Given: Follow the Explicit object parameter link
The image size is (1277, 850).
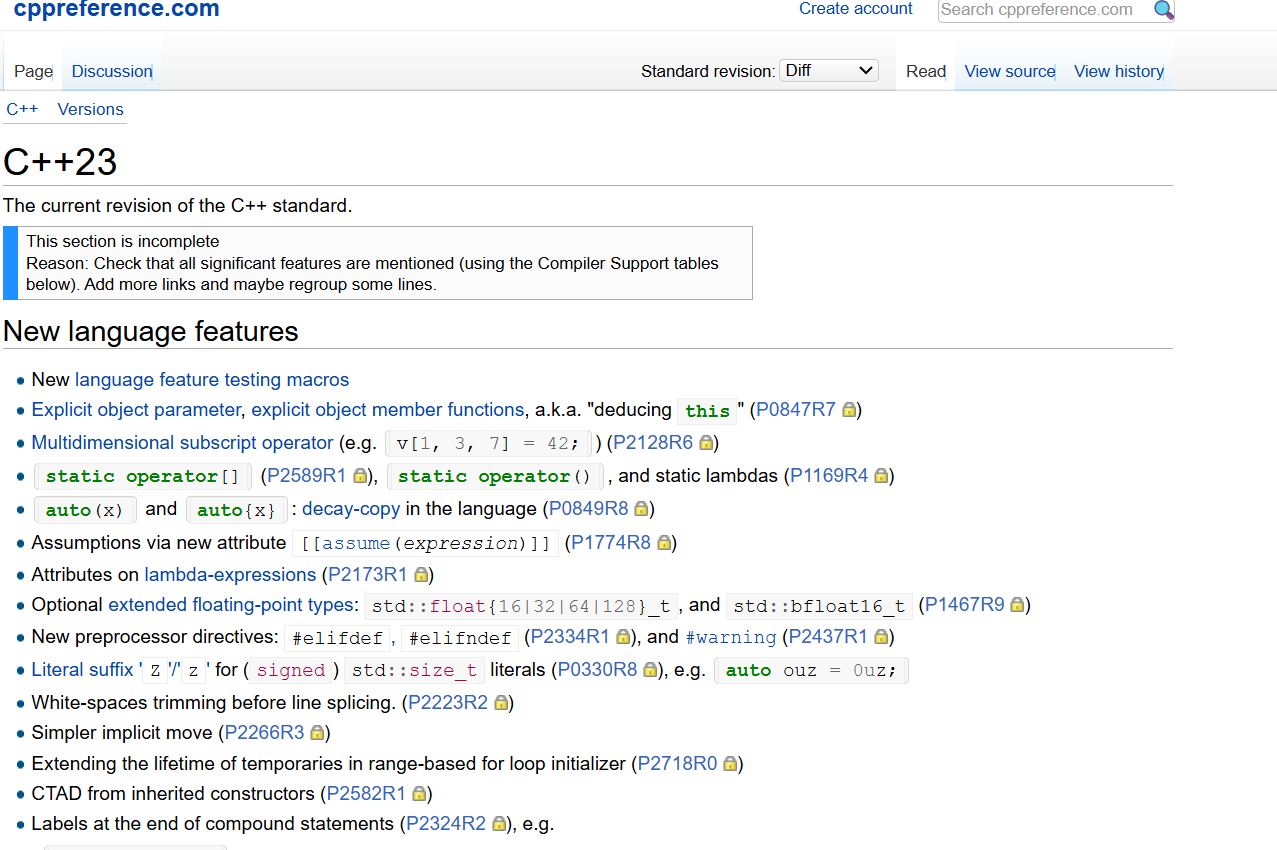Looking at the screenshot, I should [136, 410].
